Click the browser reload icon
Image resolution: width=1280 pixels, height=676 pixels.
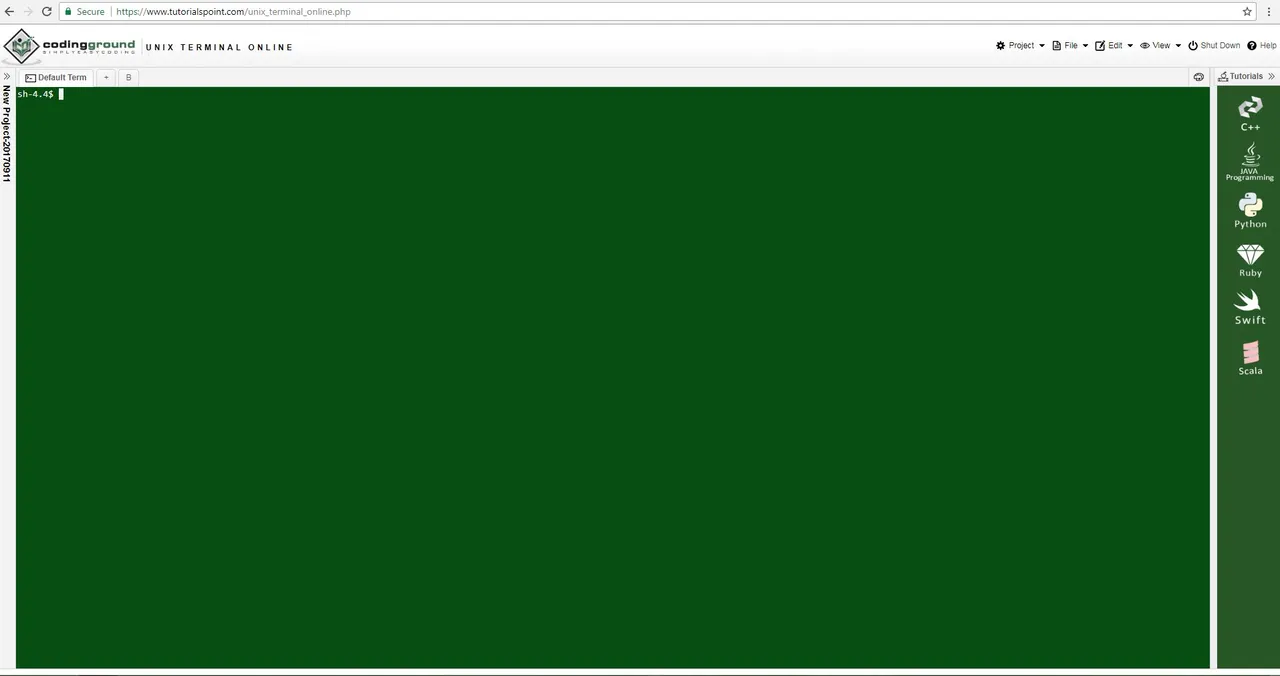tap(46, 12)
